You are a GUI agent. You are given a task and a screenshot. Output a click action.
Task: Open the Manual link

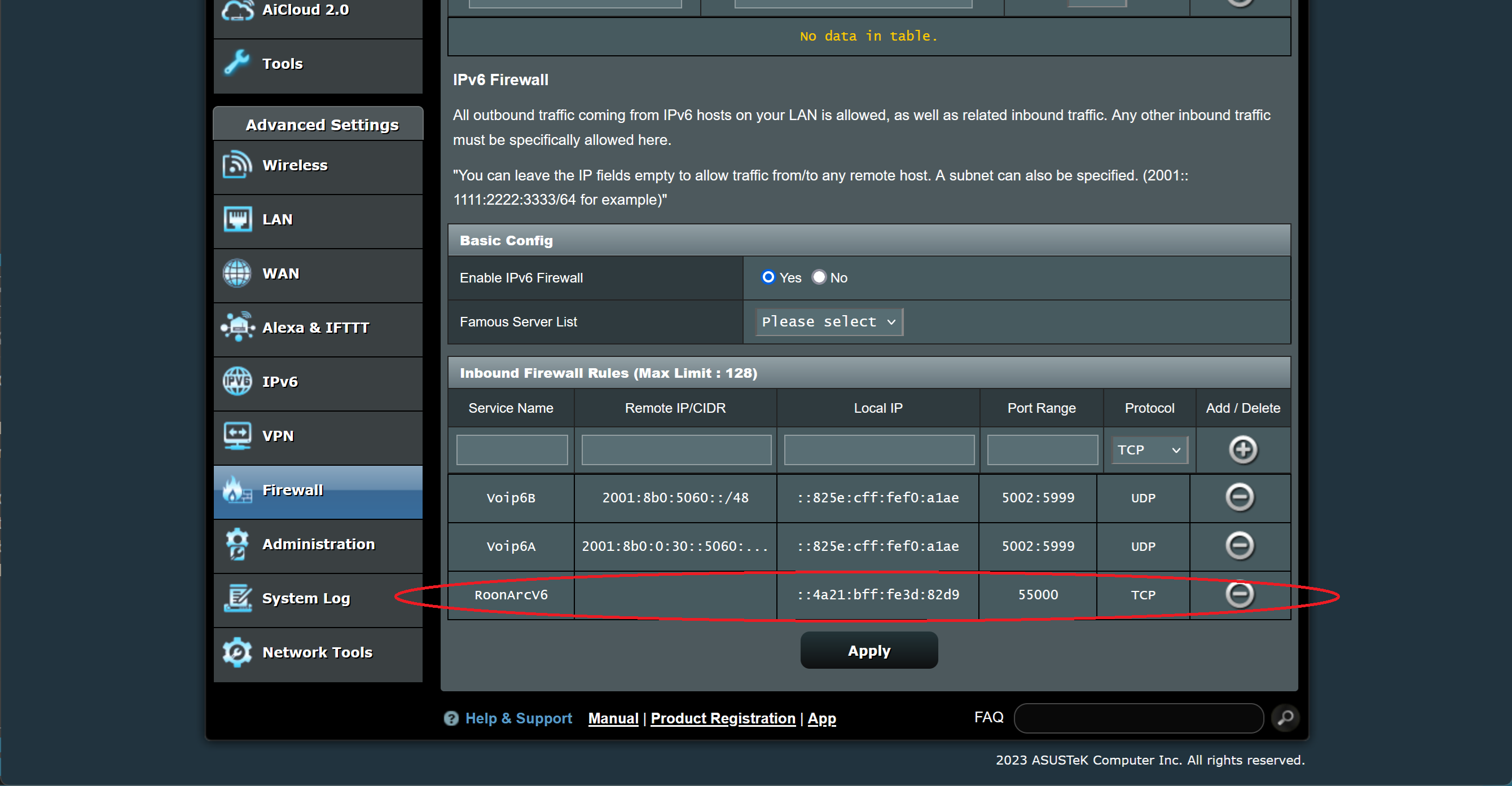click(613, 718)
